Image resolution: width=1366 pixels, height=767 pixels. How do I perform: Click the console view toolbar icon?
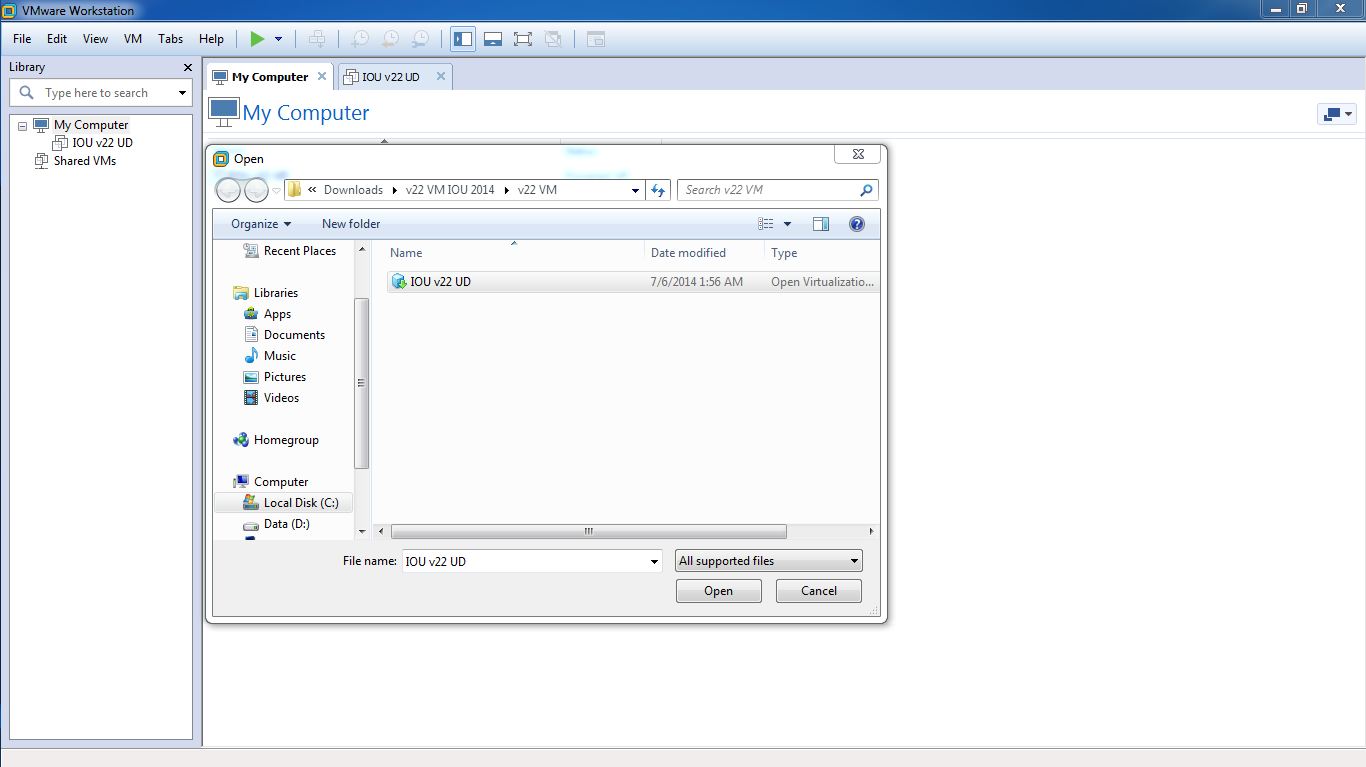coord(596,39)
